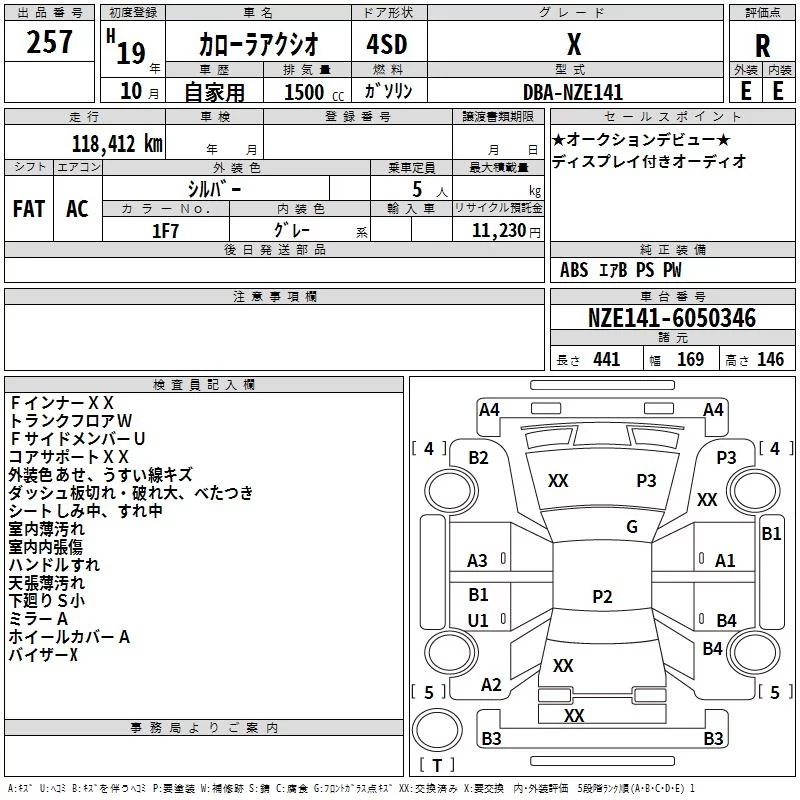Click inspector note ＦサイドメンバーＵ
Viewport: 800px width, 800px height.
tap(77, 439)
